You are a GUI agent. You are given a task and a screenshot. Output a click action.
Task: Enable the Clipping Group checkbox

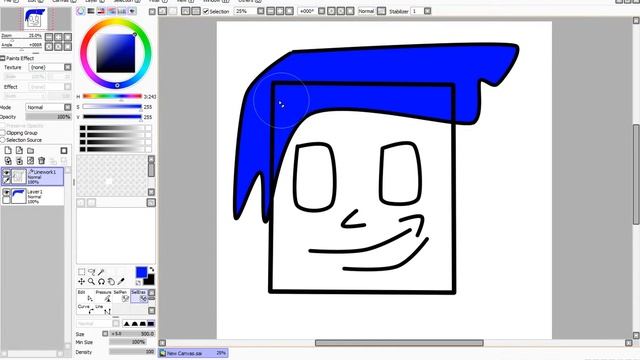pos(3,133)
